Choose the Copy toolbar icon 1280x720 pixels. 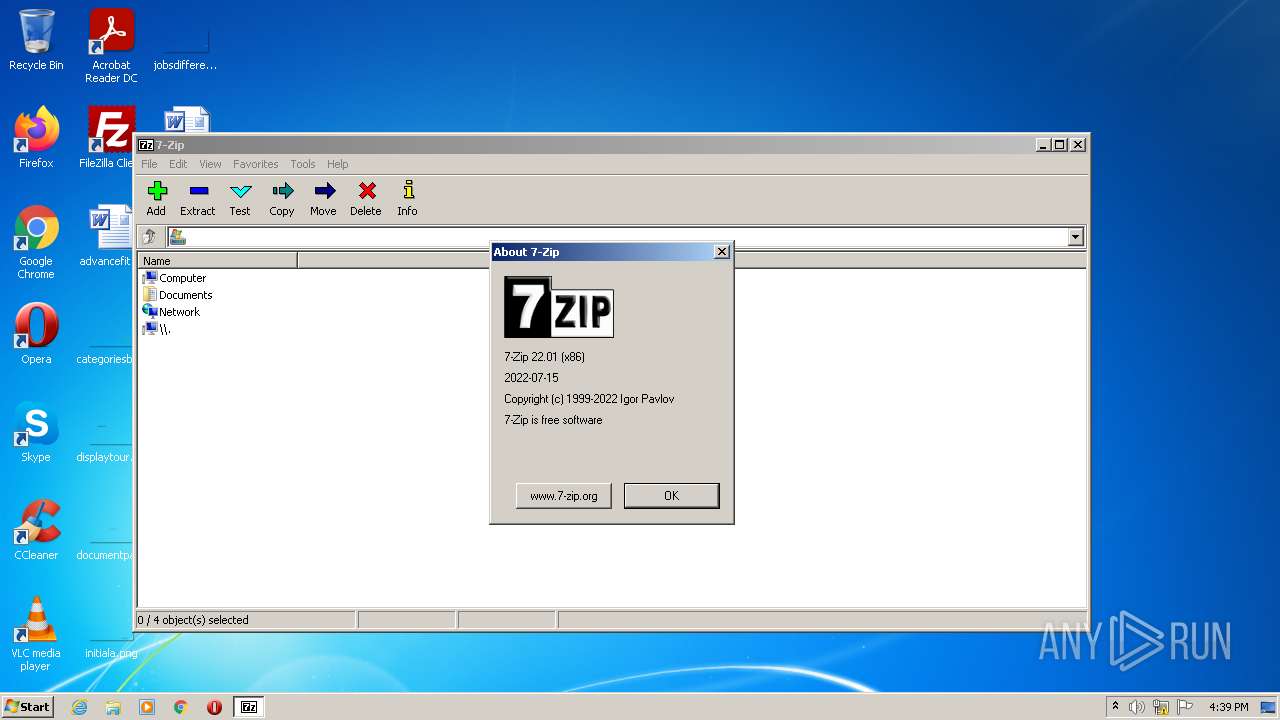pos(282,198)
